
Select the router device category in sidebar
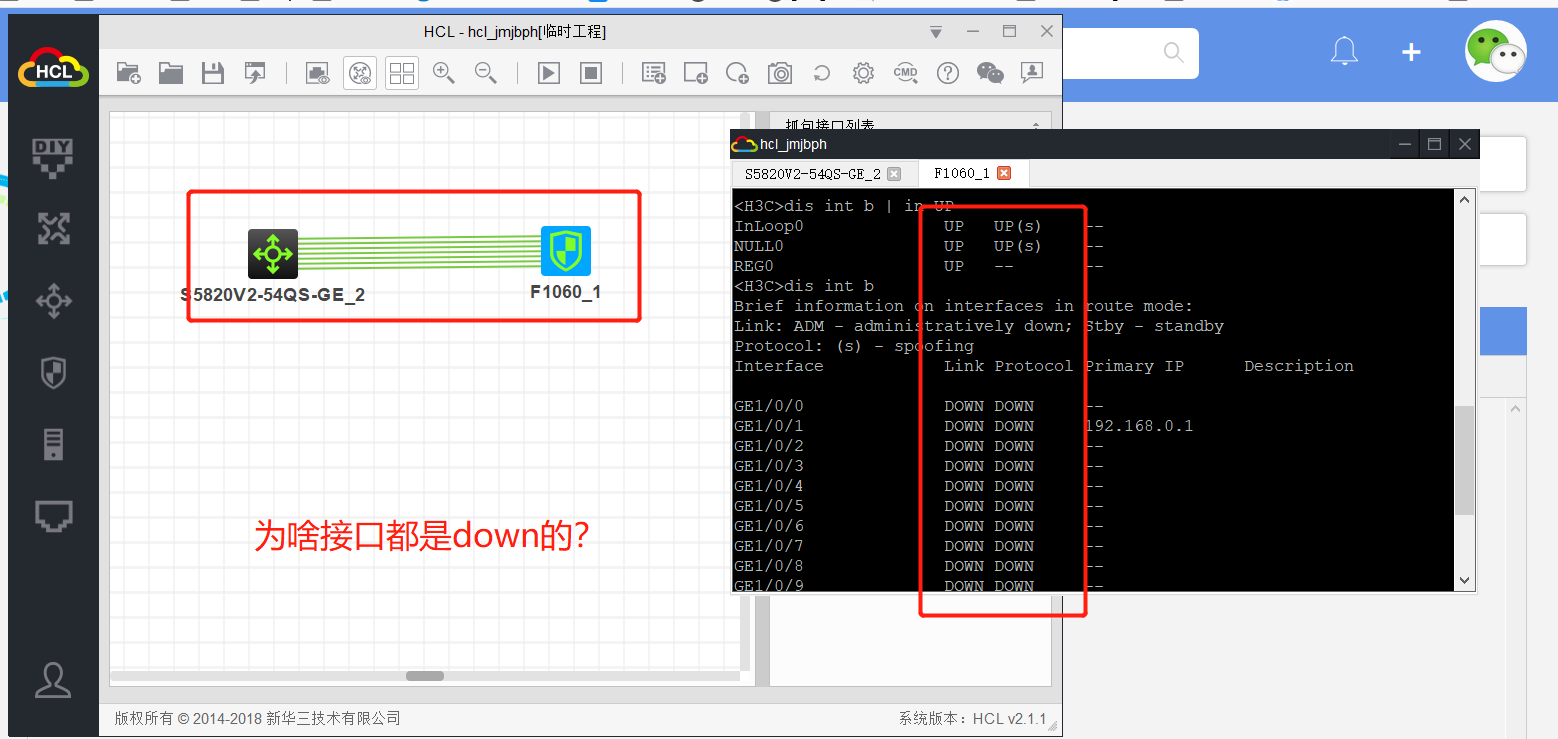click(53, 228)
